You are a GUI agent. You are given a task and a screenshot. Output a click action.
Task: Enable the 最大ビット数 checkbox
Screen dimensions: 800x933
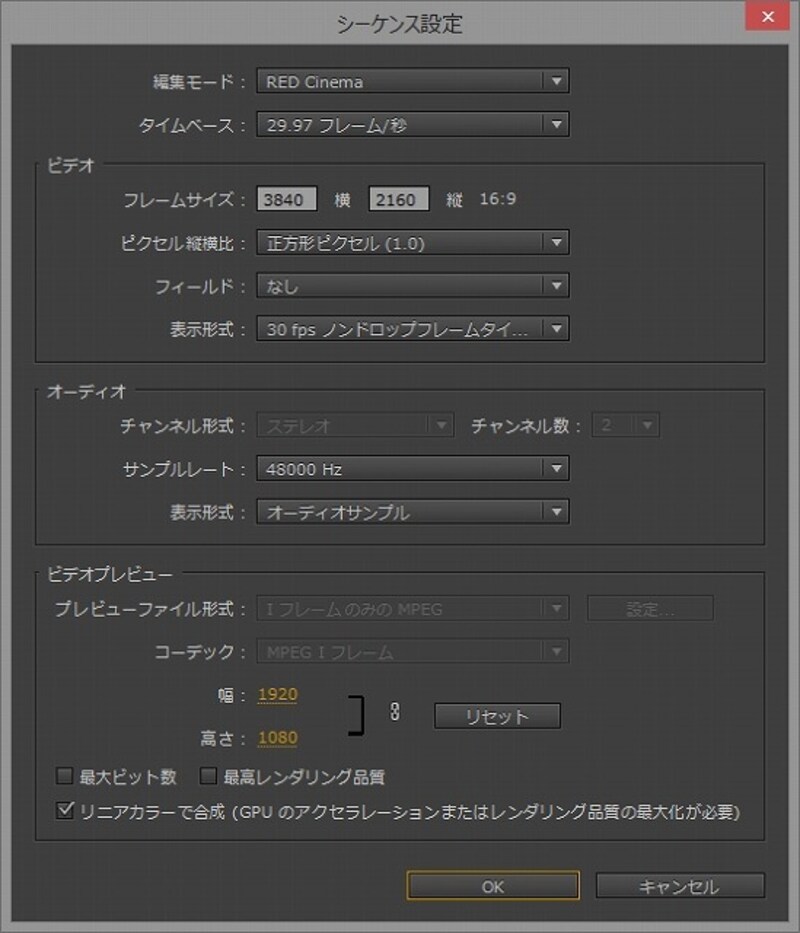(x=65, y=776)
